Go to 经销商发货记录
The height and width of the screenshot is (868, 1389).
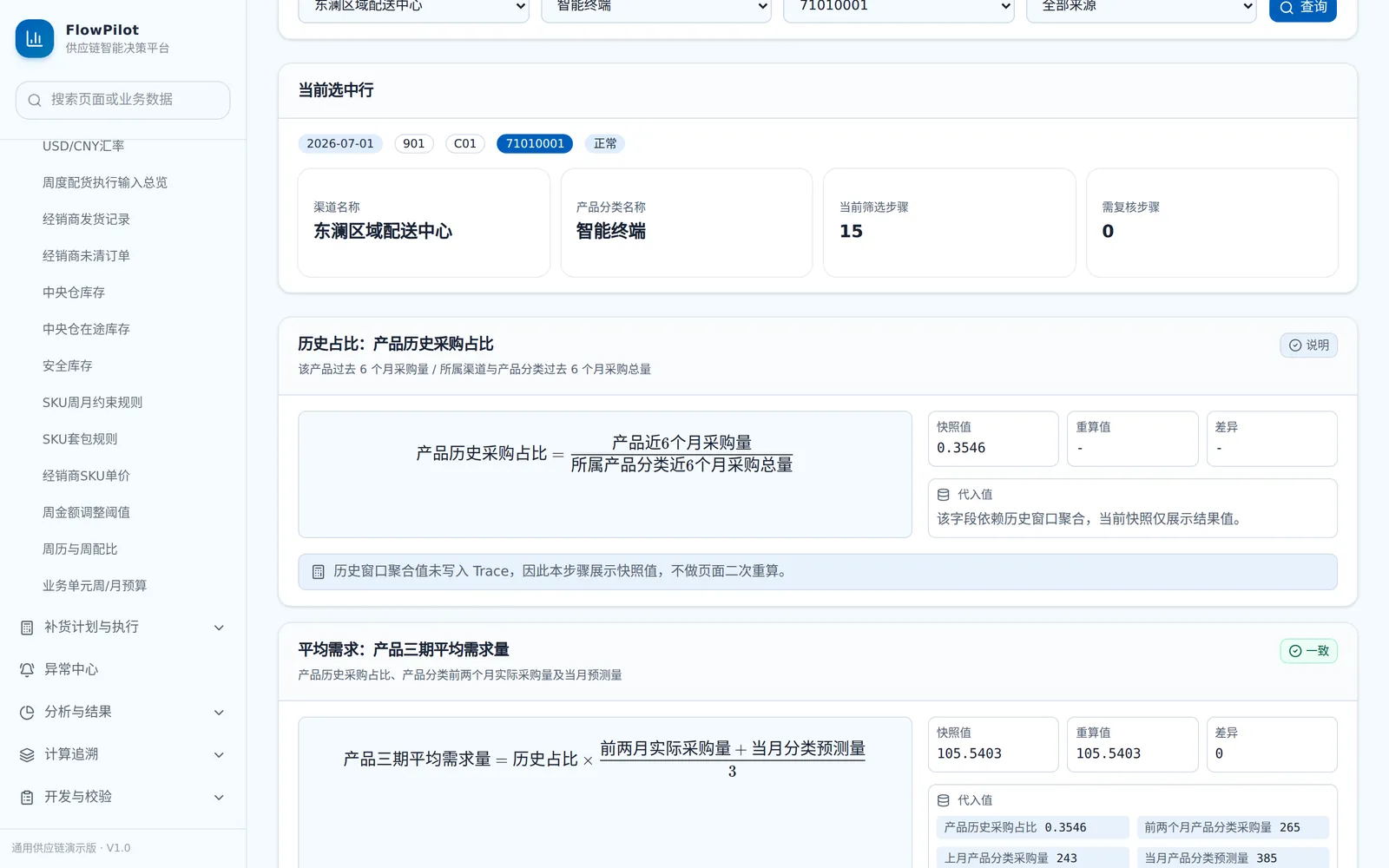(x=86, y=219)
